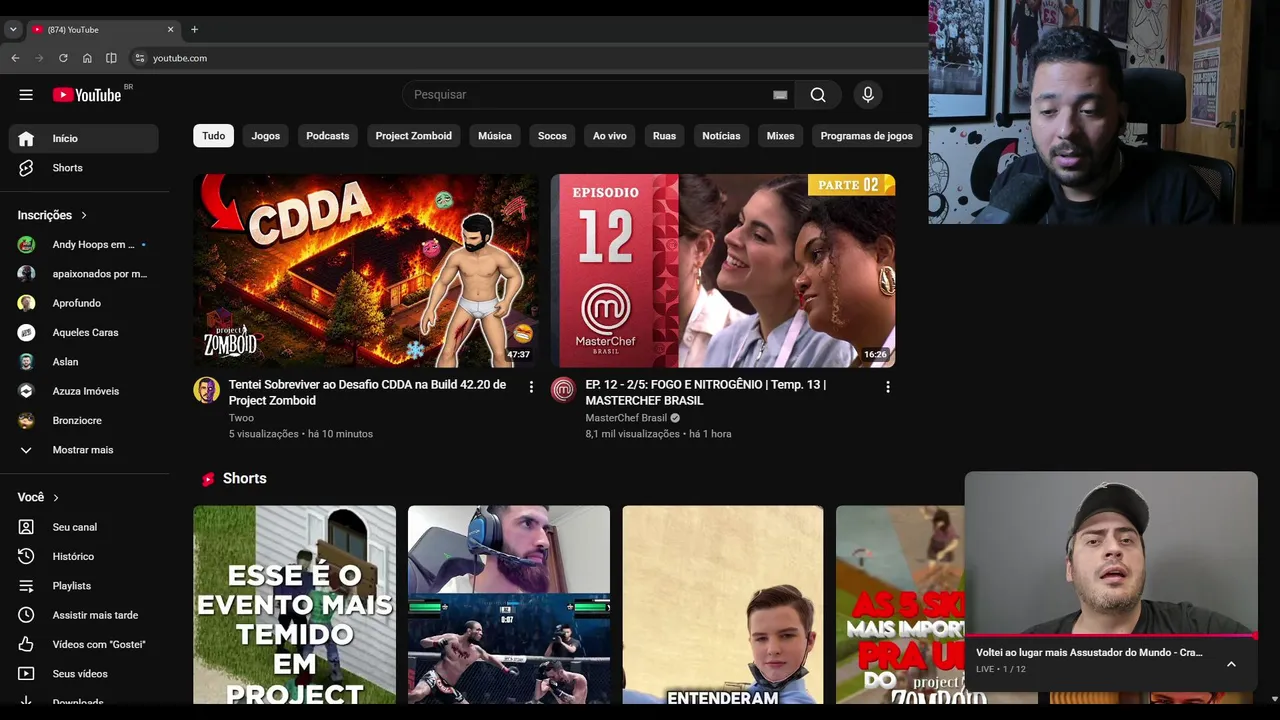Open the Bronziocre channel
This screenshot has height=720, width=1280.
coord(84,421)
